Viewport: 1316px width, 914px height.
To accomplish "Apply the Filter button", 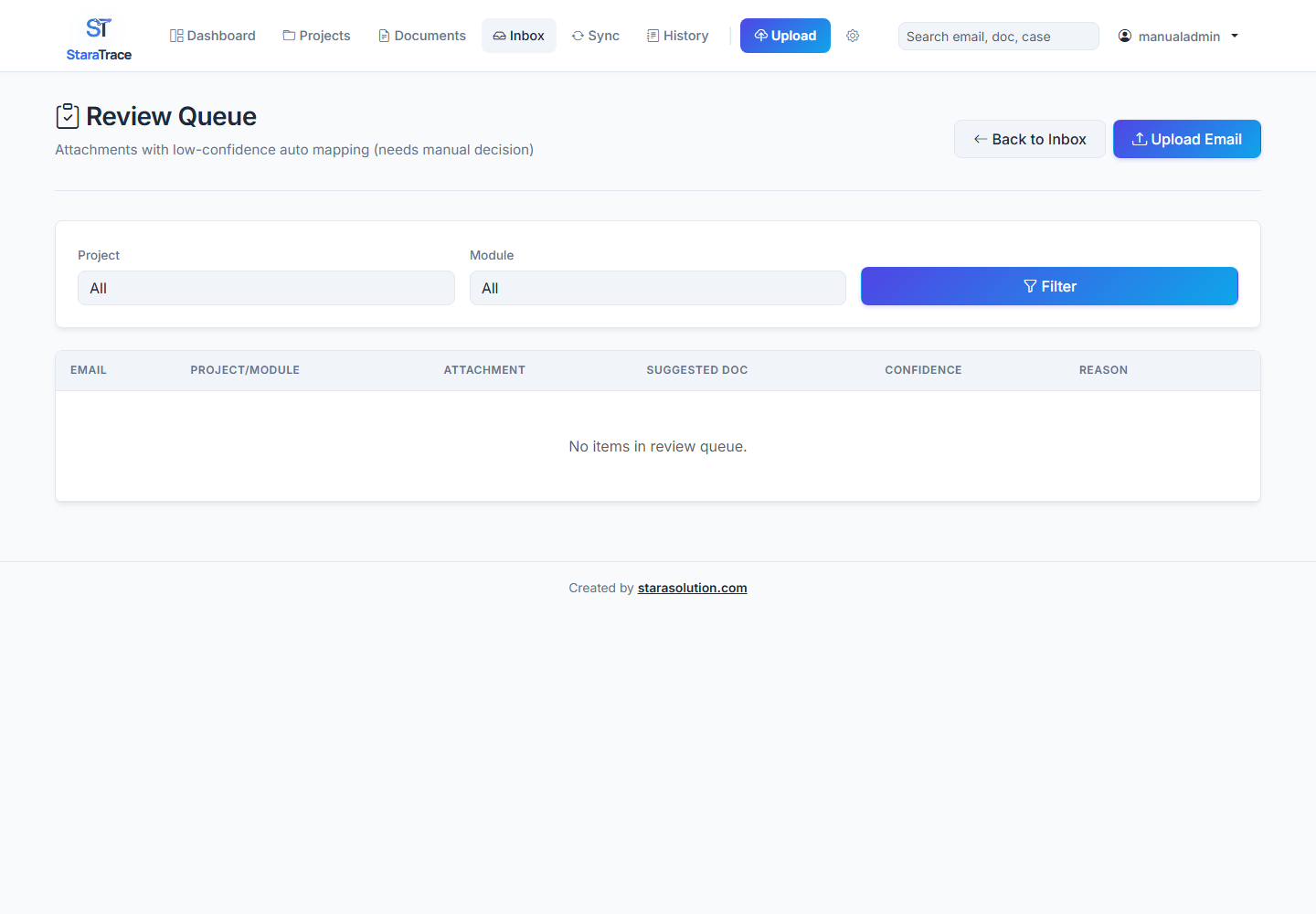I will pos(1049,286).
